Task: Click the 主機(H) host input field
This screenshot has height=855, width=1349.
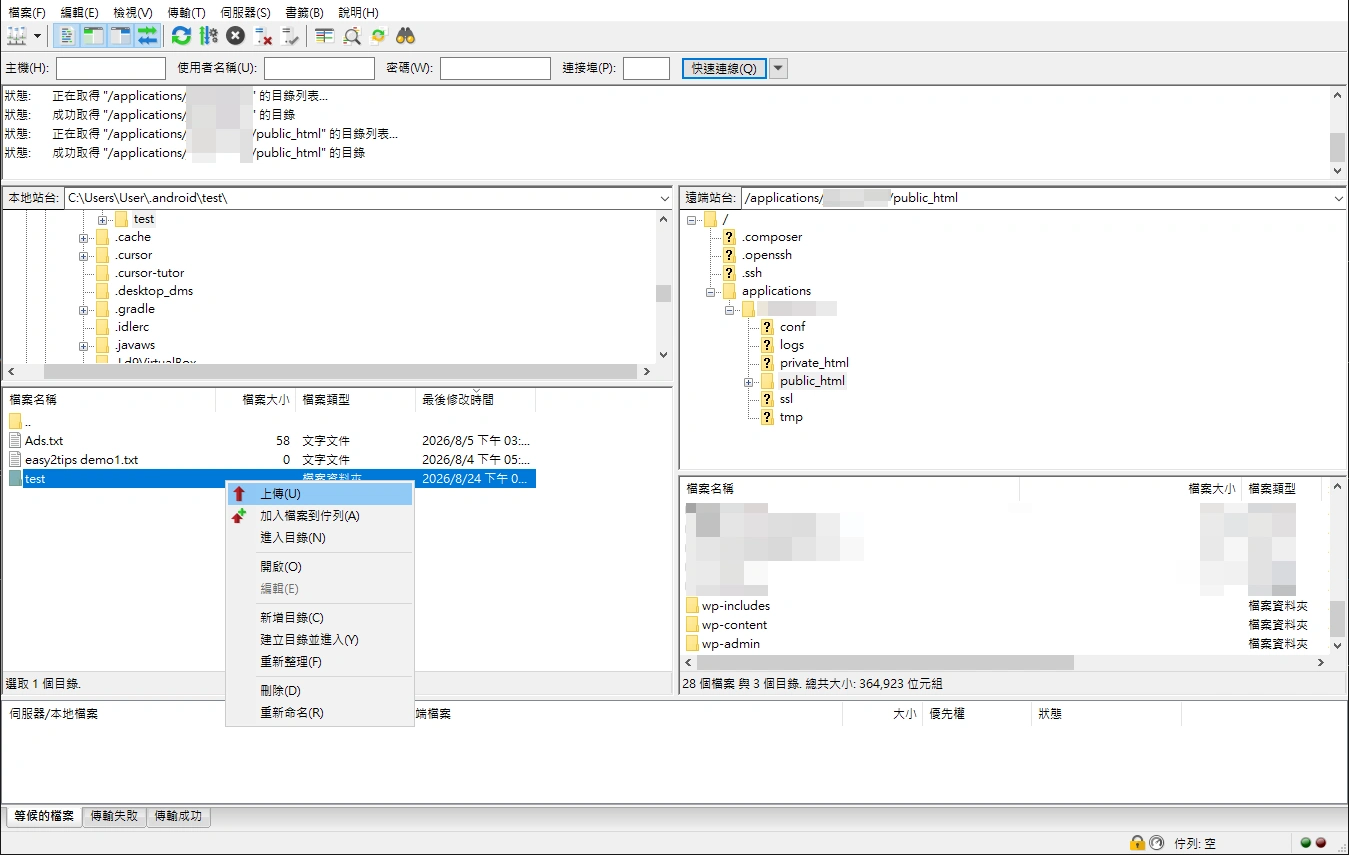Action: click(x=111, y=68)
